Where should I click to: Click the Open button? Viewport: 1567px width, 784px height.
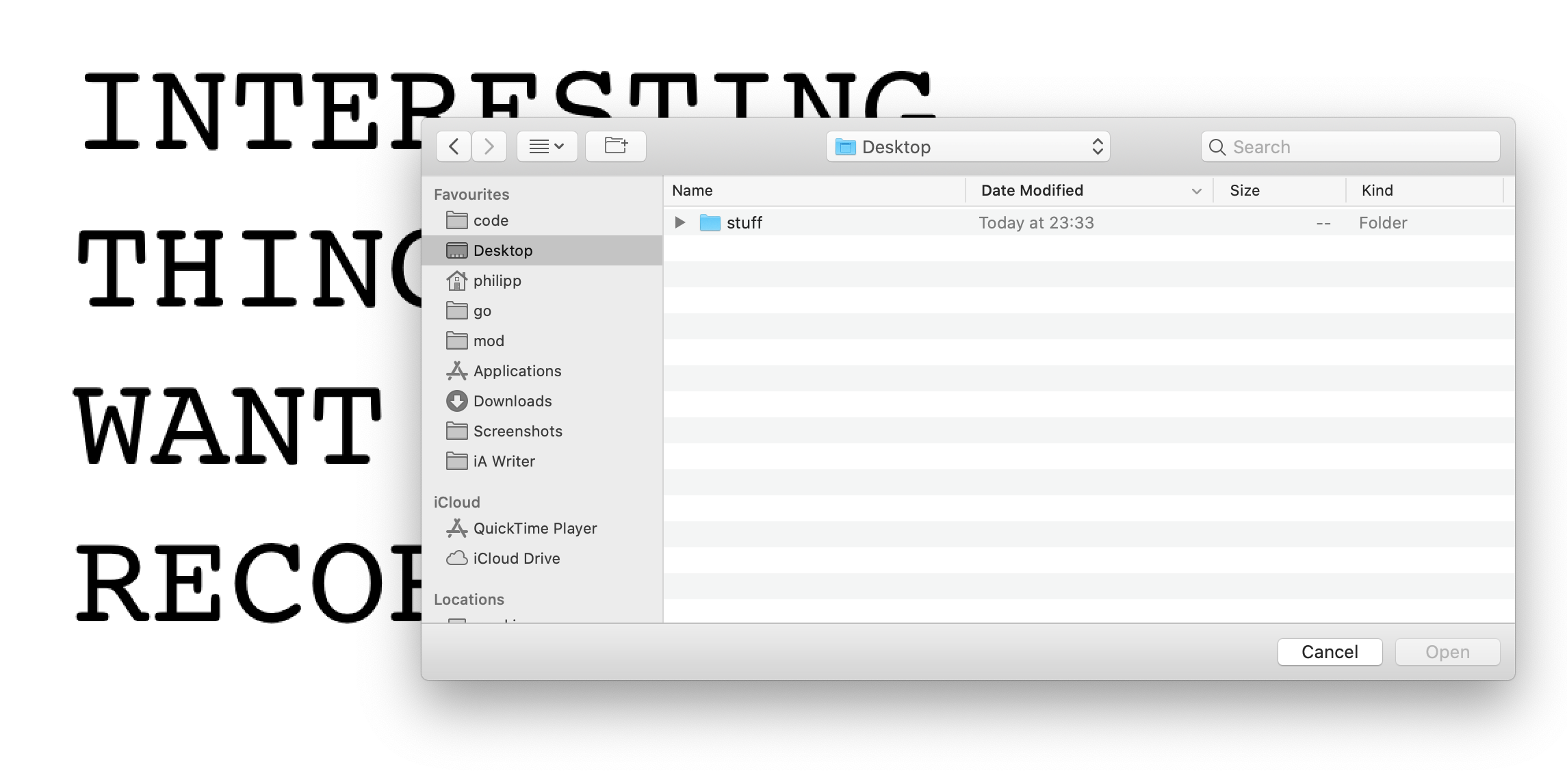click(1447, 652)
